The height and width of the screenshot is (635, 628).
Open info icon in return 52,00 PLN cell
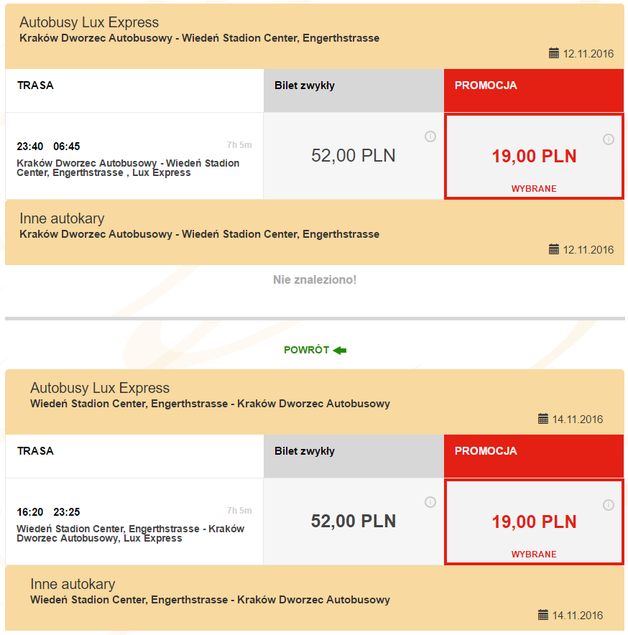tap(430, 502)
